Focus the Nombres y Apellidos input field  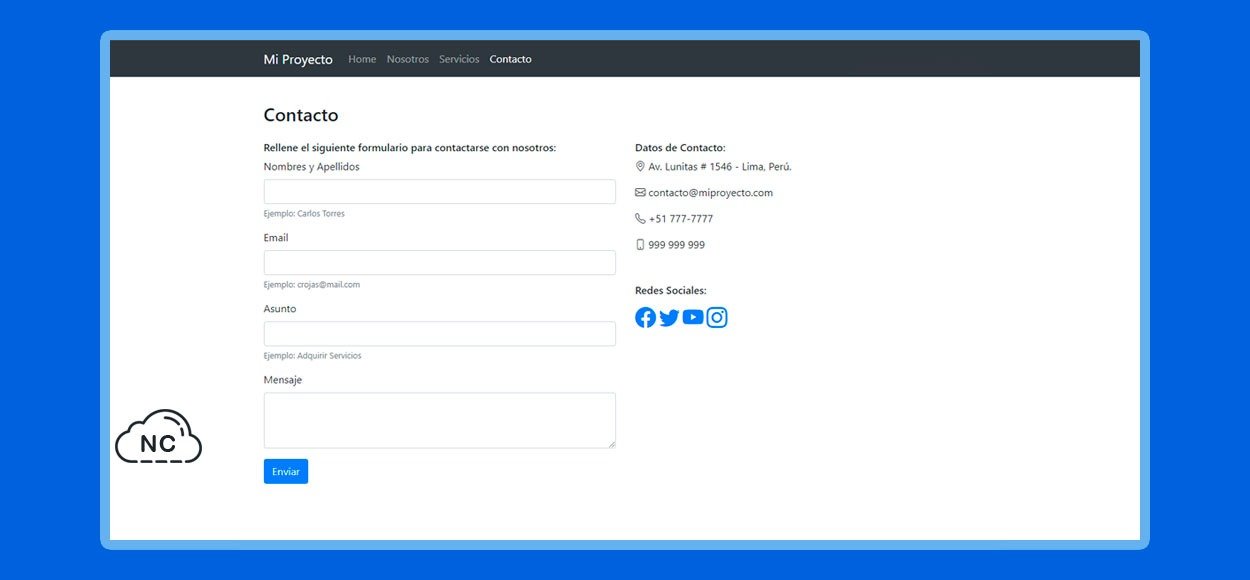(x=440, y=192)
